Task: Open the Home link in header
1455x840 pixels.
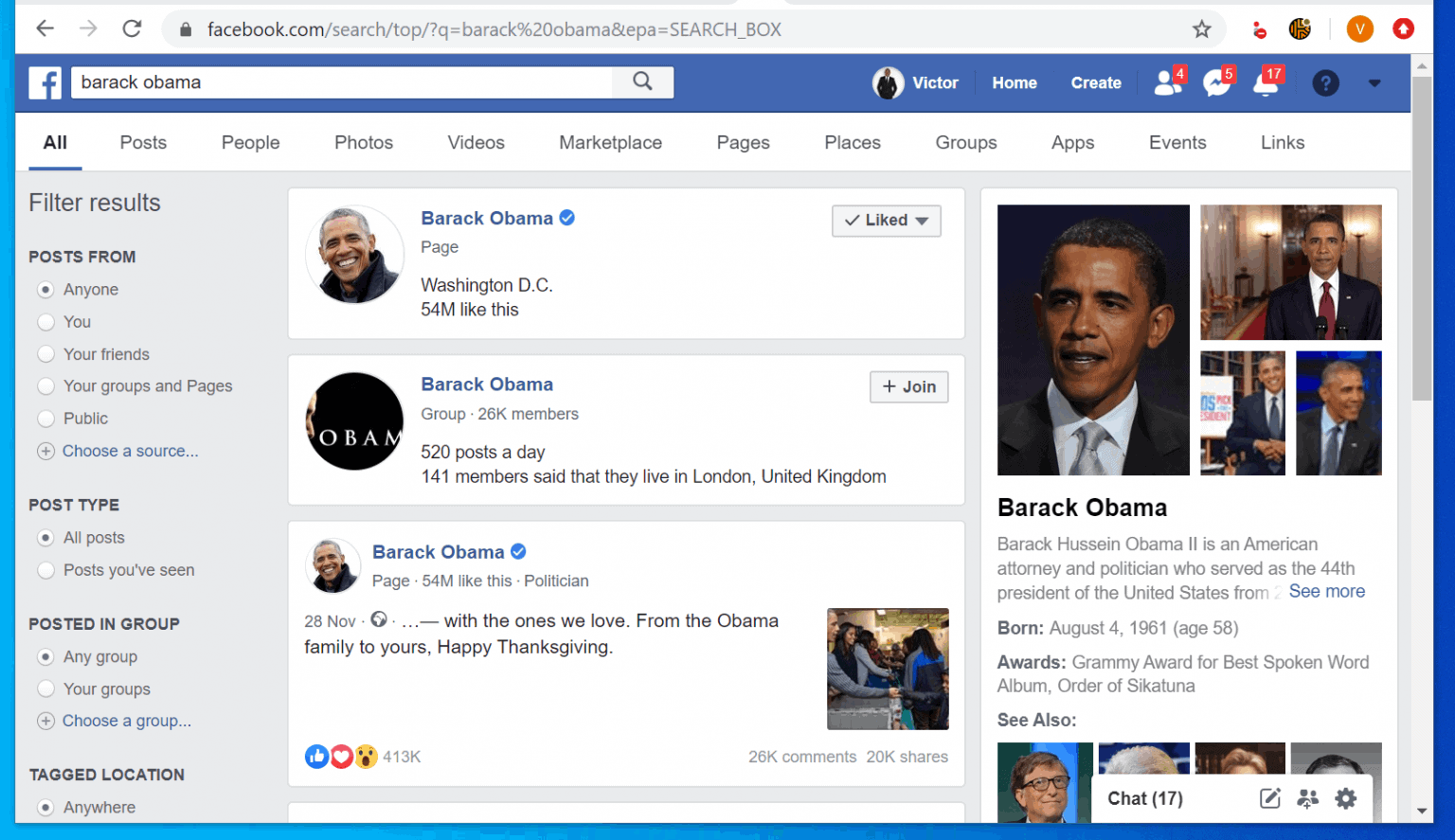Action: point(1015,83)
